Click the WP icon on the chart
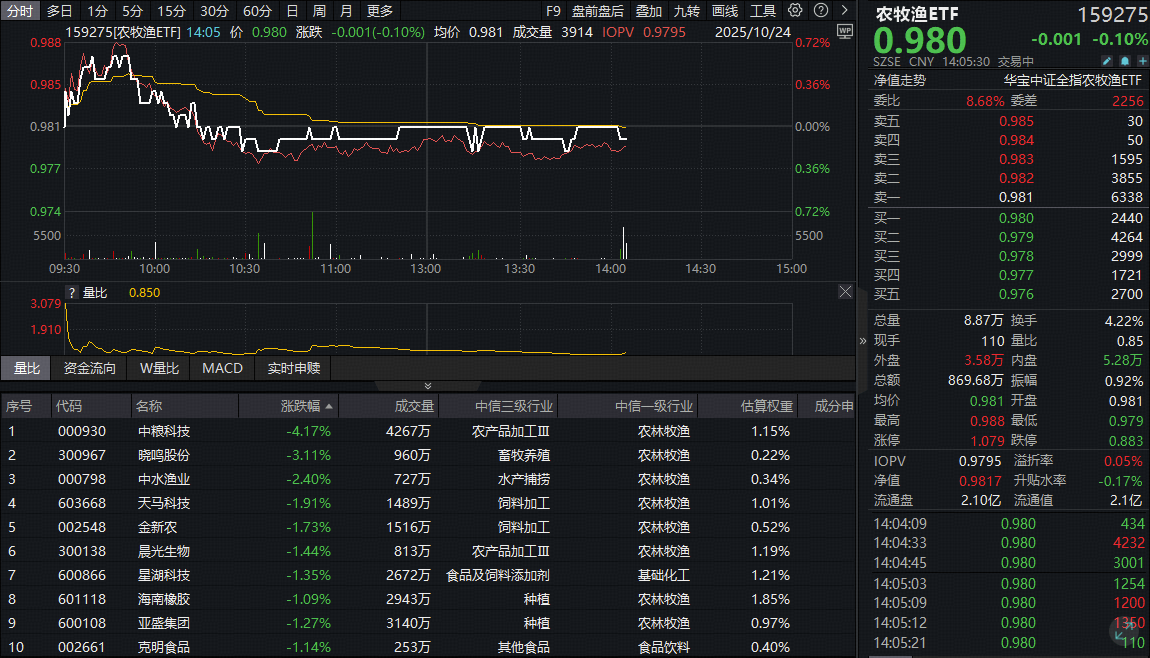This screenshot has height=658, width=1150. click(x=845, y=31)
